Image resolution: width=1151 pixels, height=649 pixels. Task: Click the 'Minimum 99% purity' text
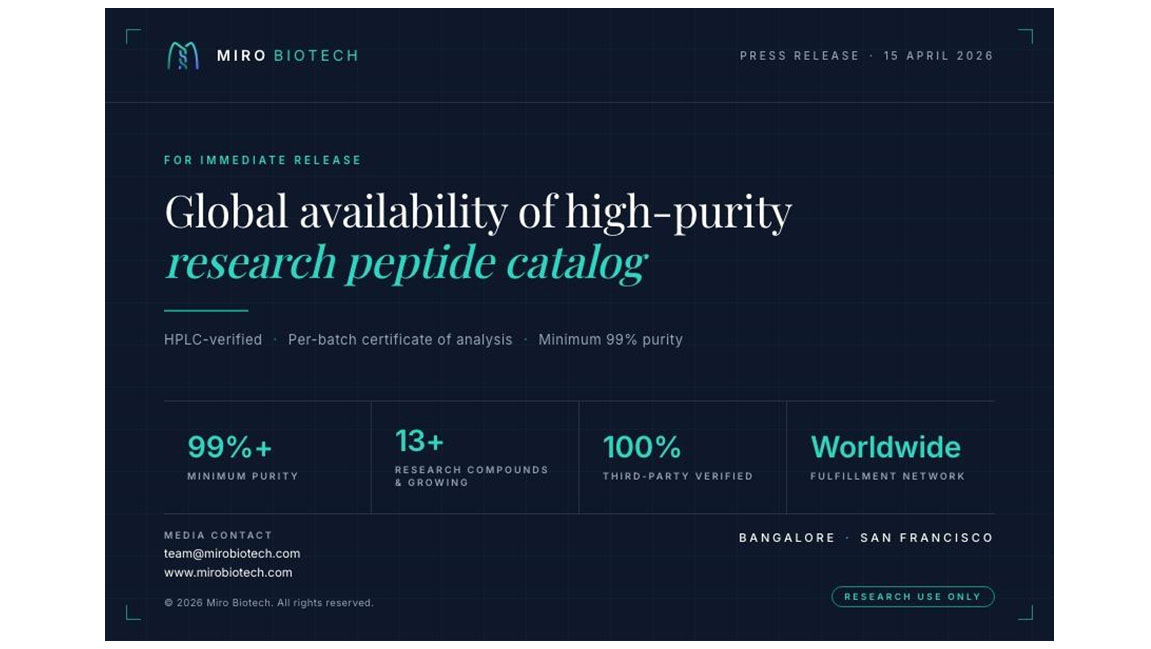(610, 340)
